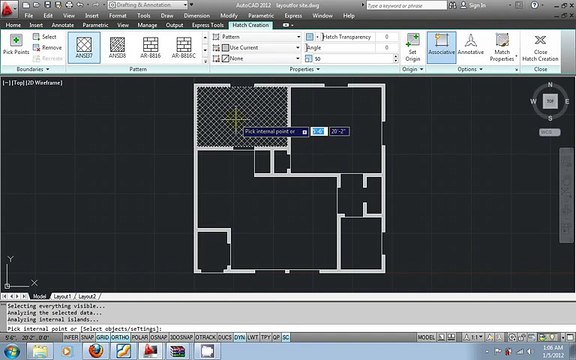
Task: Toggle ORTHO mode in status bar
Action: point(120,337)
